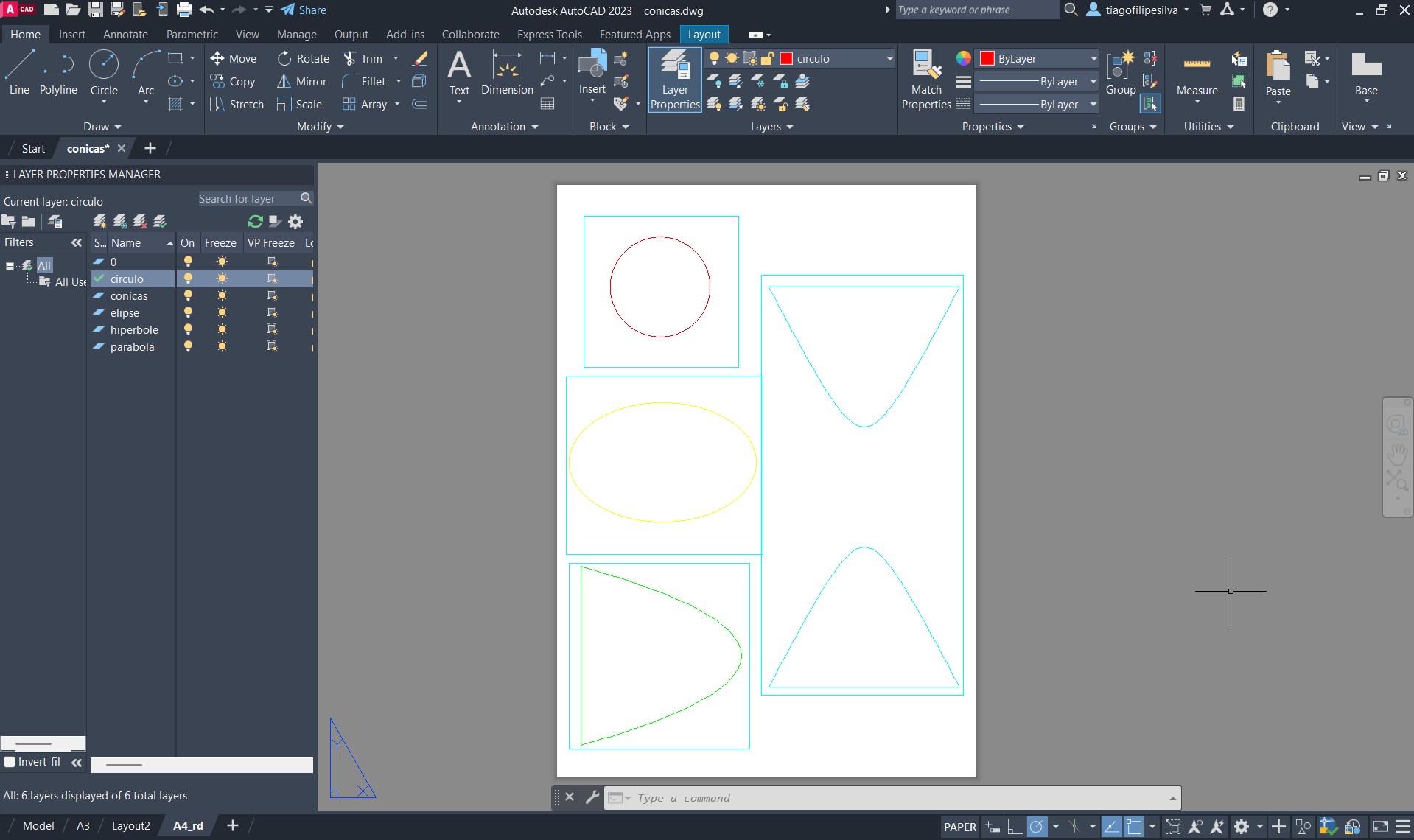
Task: Toggle freeze on the hiperbole layer
Action: (x=222, y=330)
